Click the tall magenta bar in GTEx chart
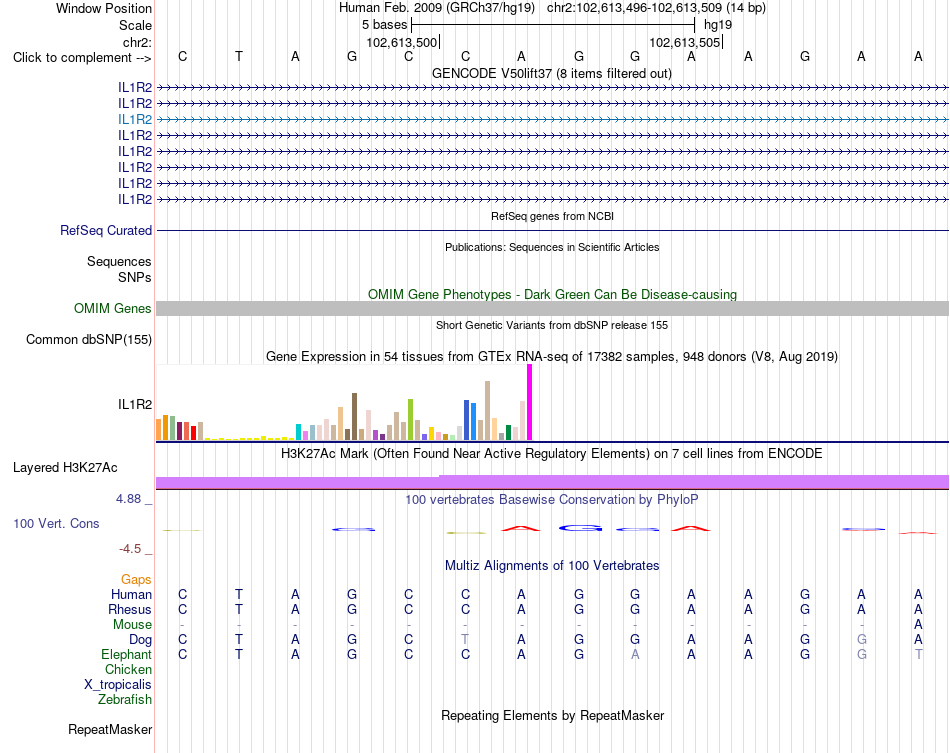 (530, 402)
